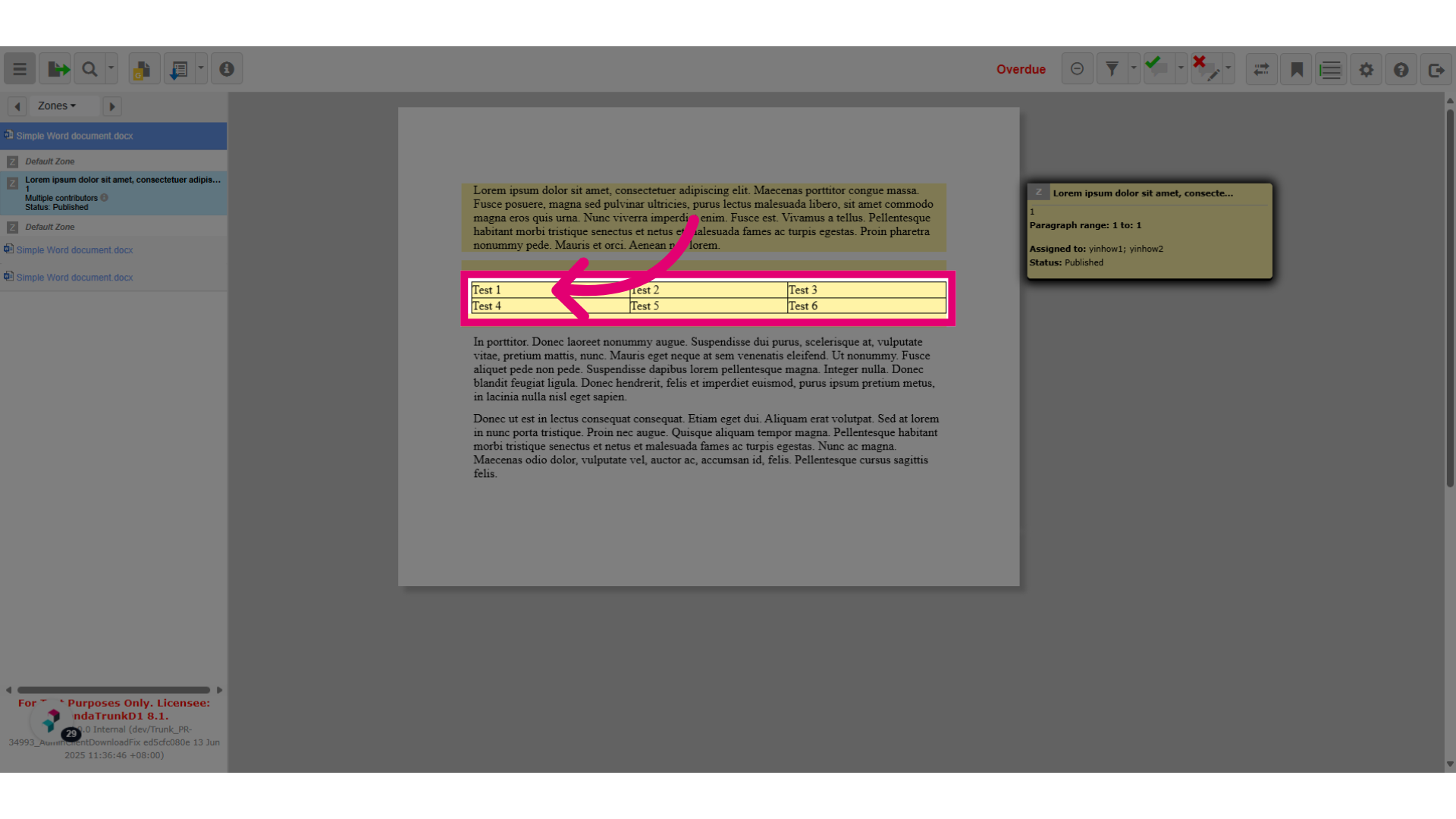Select first Simple Word document.docx header
Viewport: 1456px width, 819px height.
tap(114, 136)
